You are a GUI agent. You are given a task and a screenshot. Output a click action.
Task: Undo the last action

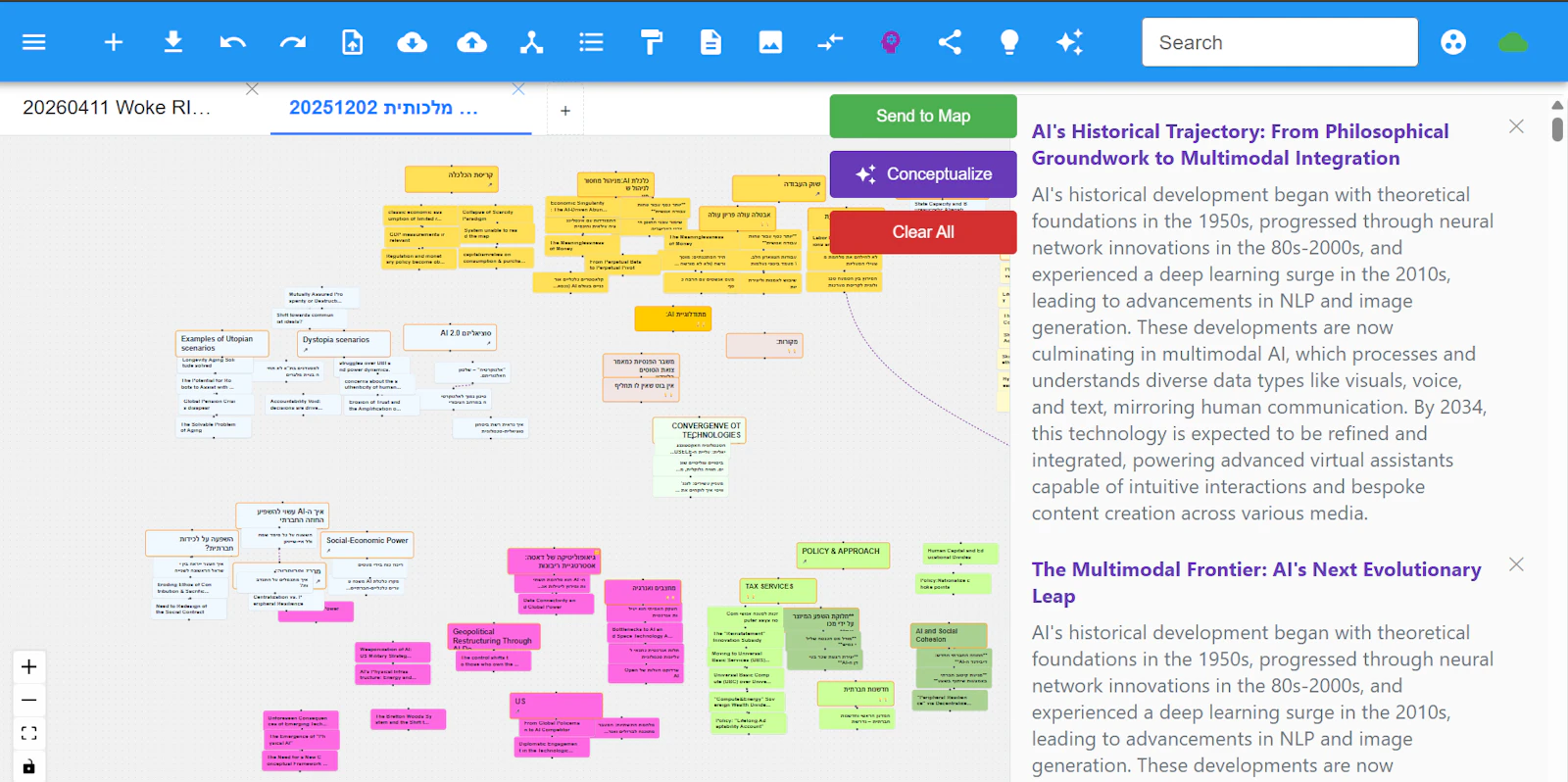click(233, 42)
